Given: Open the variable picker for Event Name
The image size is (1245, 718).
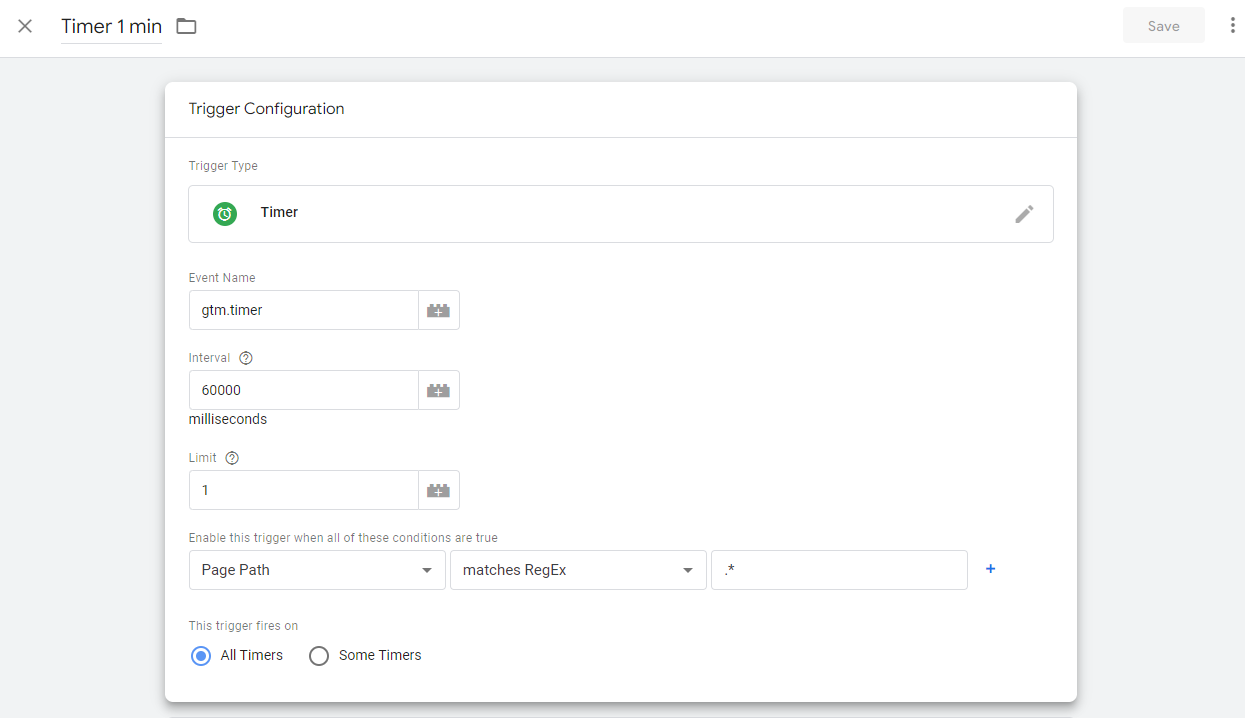Looking at the screenshot, I should pyautogui.click(x=438, y=310).
